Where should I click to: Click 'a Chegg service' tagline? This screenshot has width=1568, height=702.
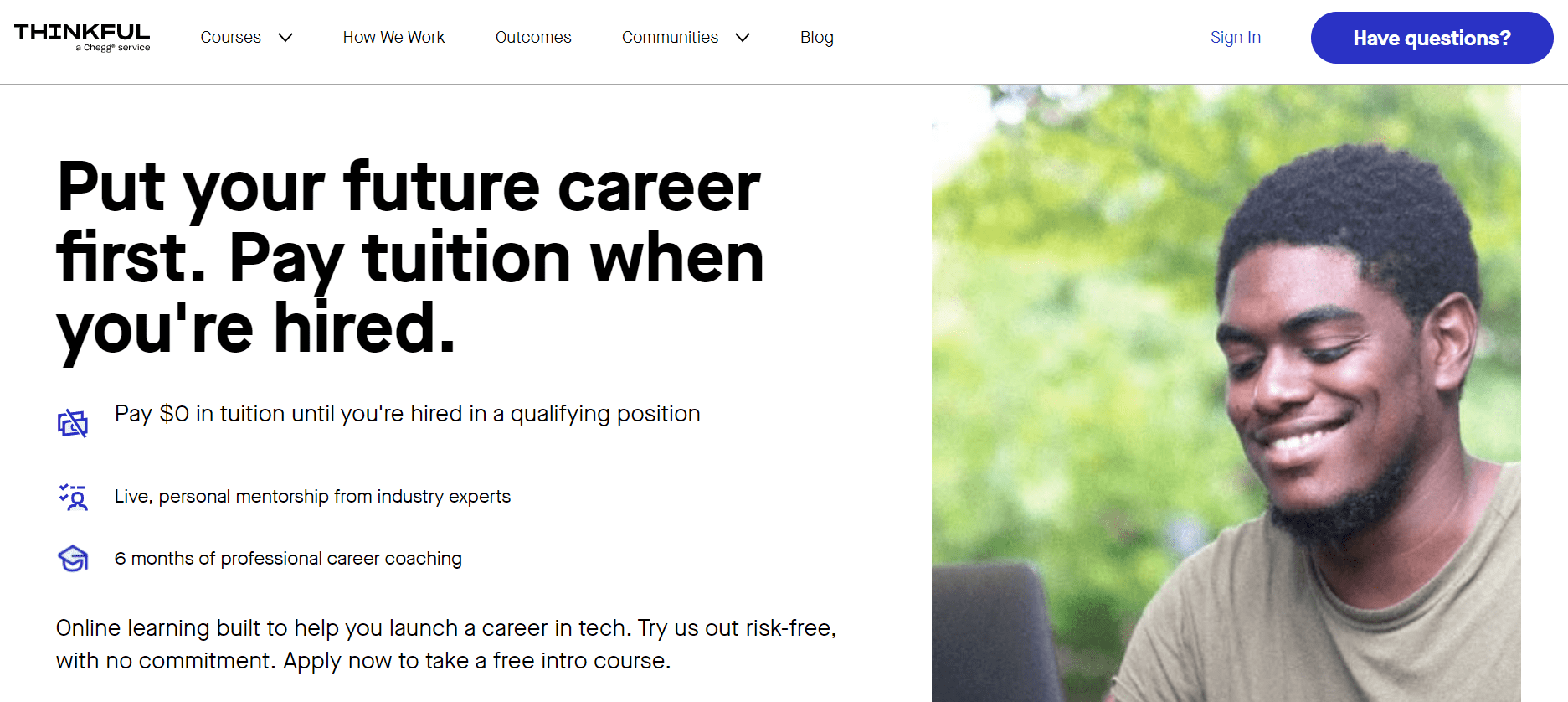113,48
